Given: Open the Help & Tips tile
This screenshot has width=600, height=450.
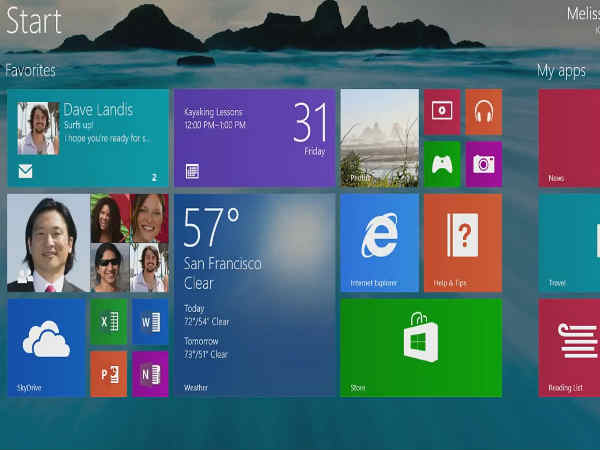Looking at the screenshot, I should click(x=462, y=243).
